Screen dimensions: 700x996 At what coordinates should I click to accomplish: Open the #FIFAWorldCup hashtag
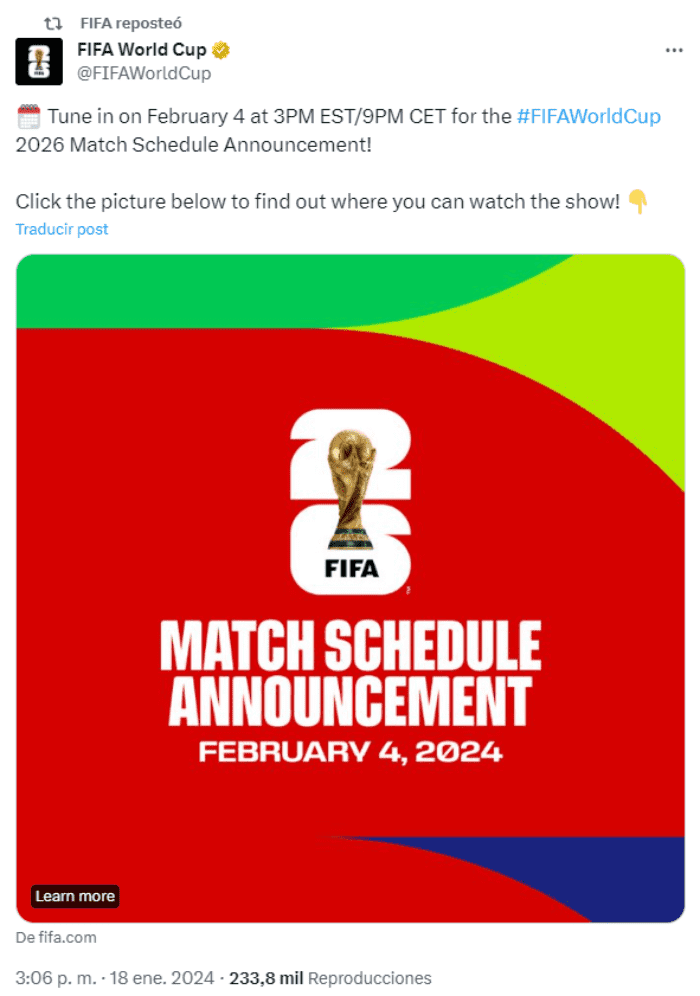click(589, 116)
